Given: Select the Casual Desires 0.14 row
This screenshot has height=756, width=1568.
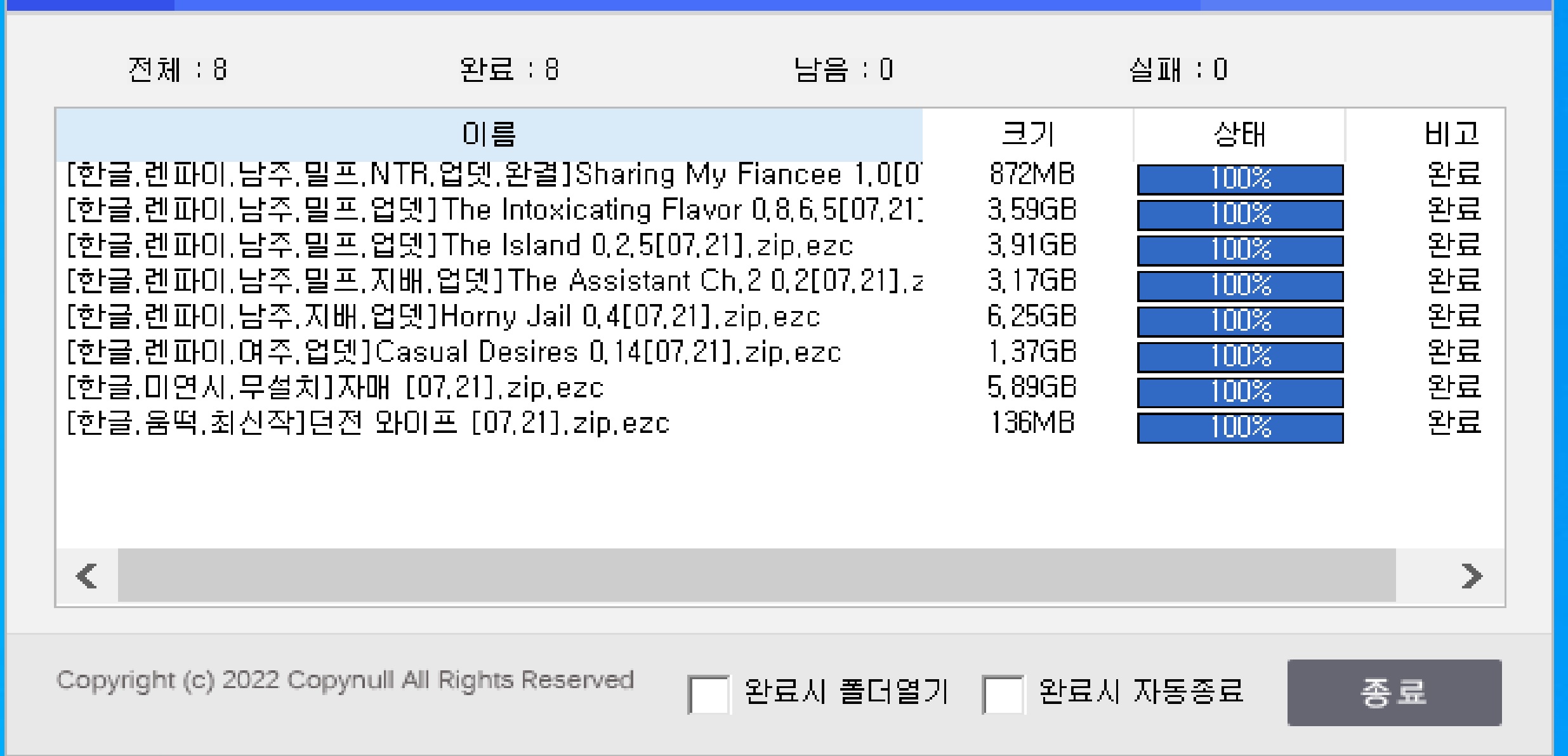Looking at the screenshot, I should point(454,352).
